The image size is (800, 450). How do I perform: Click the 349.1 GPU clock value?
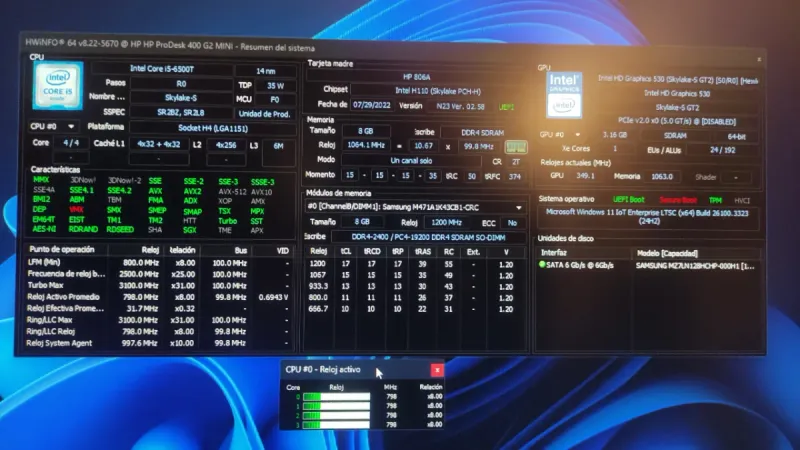point(585,176)
